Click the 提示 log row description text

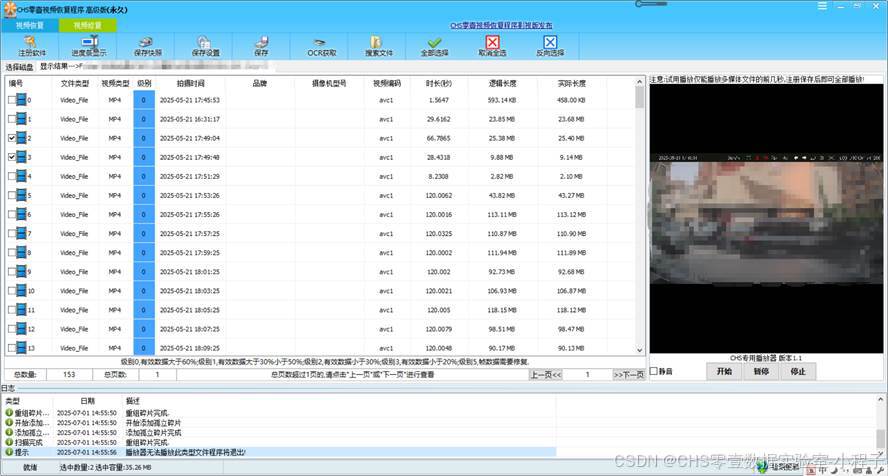[x=186, y=452]
